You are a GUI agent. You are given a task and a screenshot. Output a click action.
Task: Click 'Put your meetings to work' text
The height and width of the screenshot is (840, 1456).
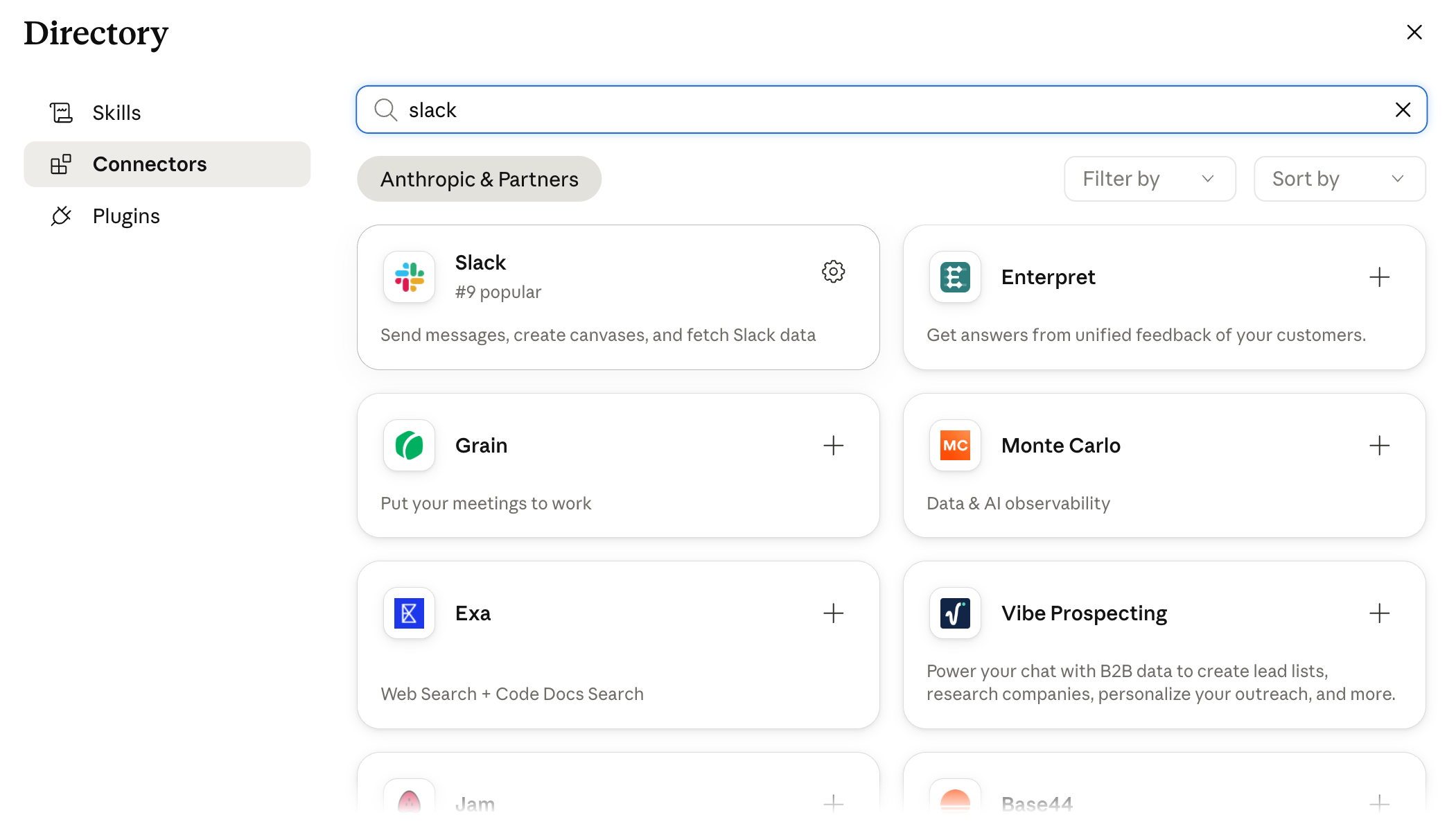(486, 503)
